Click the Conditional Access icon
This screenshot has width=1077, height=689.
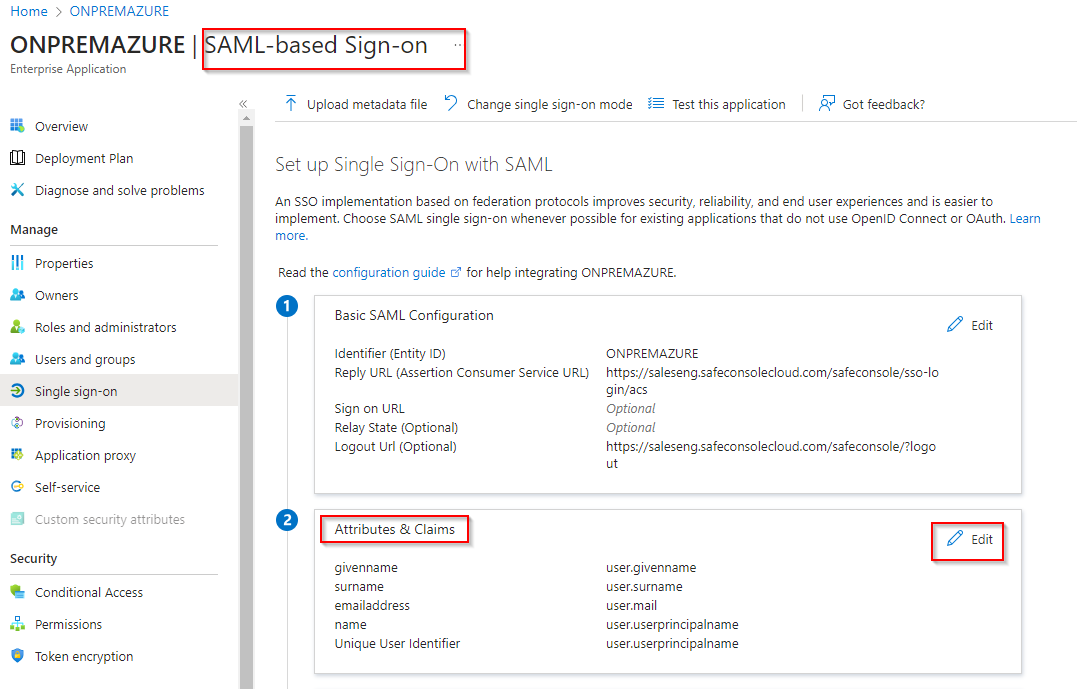[x=17, y=591]
